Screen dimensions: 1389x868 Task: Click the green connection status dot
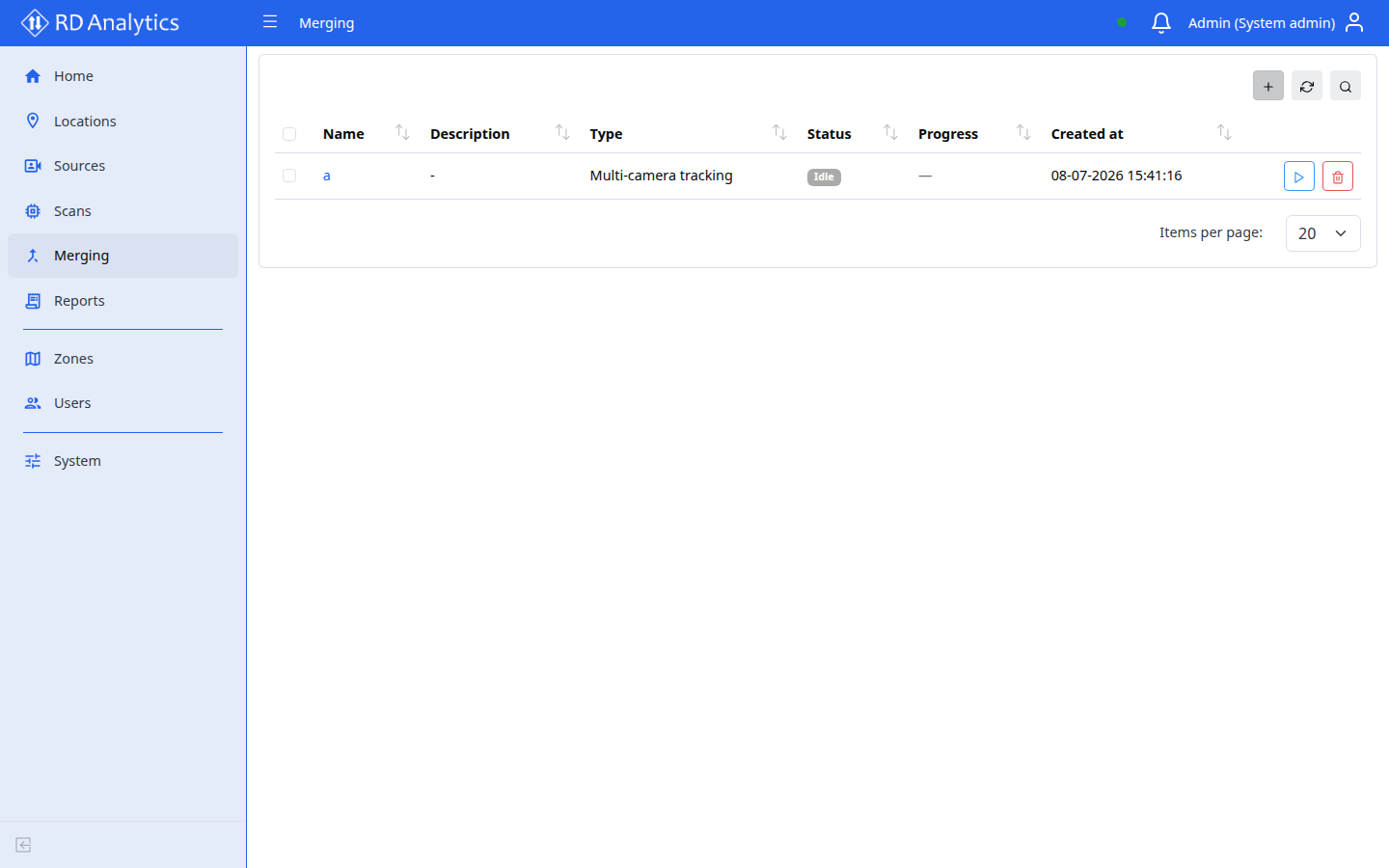pos(1122,22)
